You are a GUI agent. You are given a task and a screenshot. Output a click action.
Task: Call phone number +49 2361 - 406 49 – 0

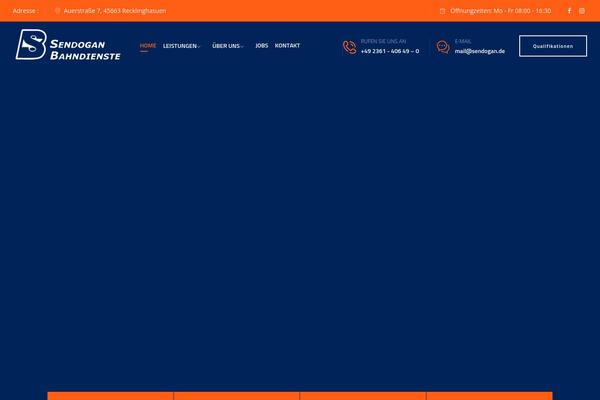tap(390, 51)
